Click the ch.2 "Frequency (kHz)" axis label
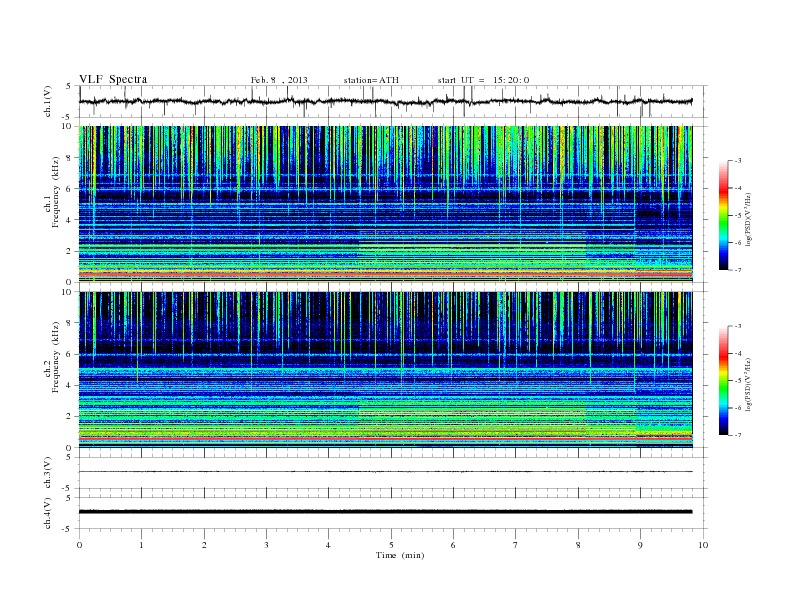The height and width of the screenshot is (612, 792). coord(56,357)
